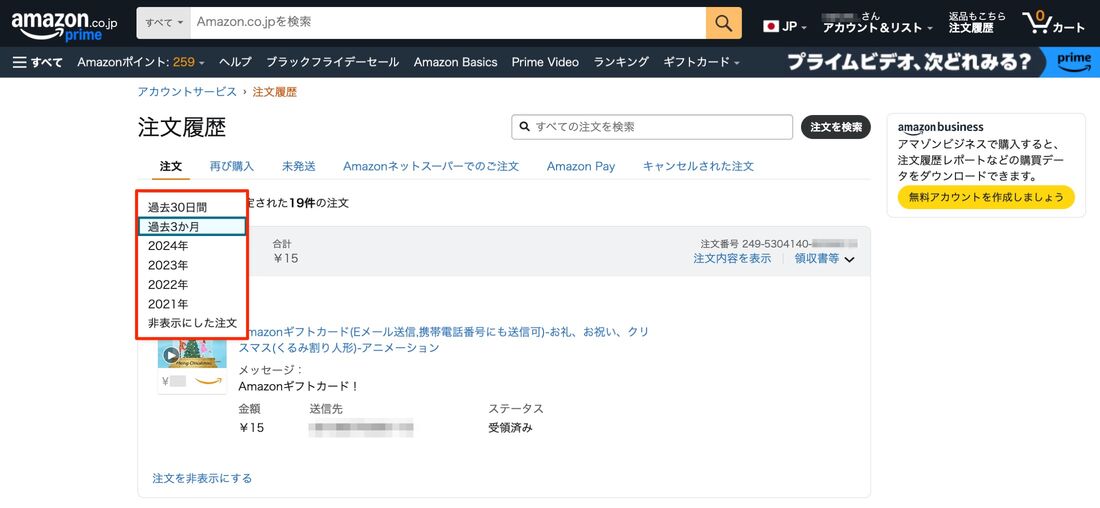Open 返品もこちら 注文履歴 header link
Image resolution: width=1100 pixels, height=508 pixels.
click(x=977, y=23)
